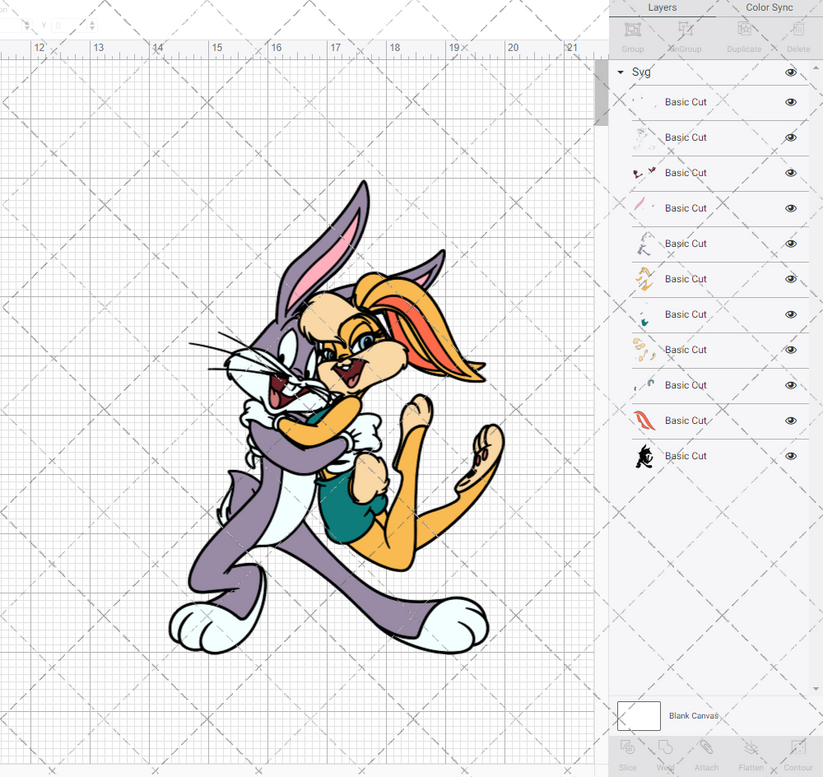Use the Attach tool
This screenshot has width=823, height=777.
[706, 755]
